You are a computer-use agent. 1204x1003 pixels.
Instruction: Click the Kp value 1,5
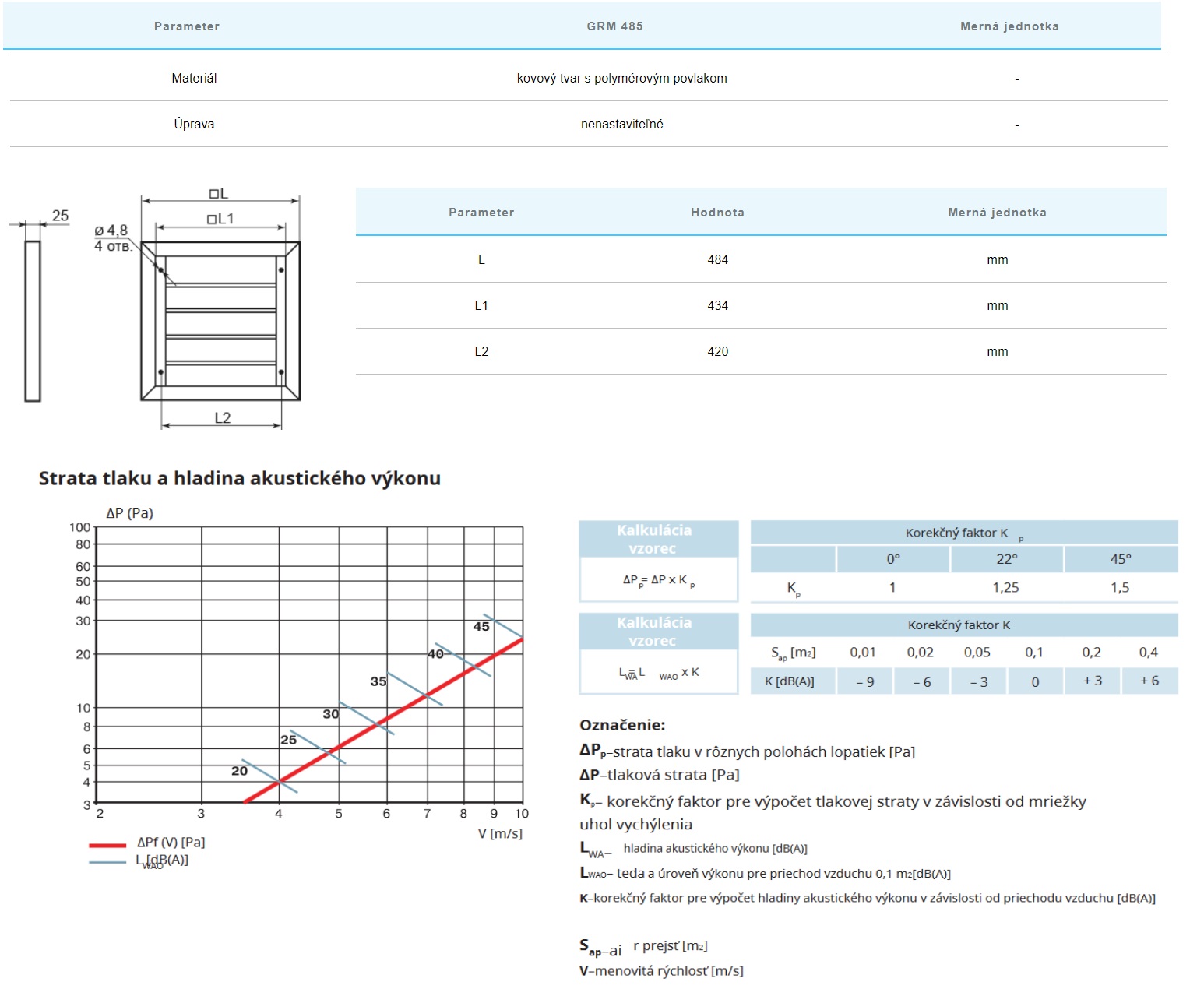click(x=1120, y=588)
